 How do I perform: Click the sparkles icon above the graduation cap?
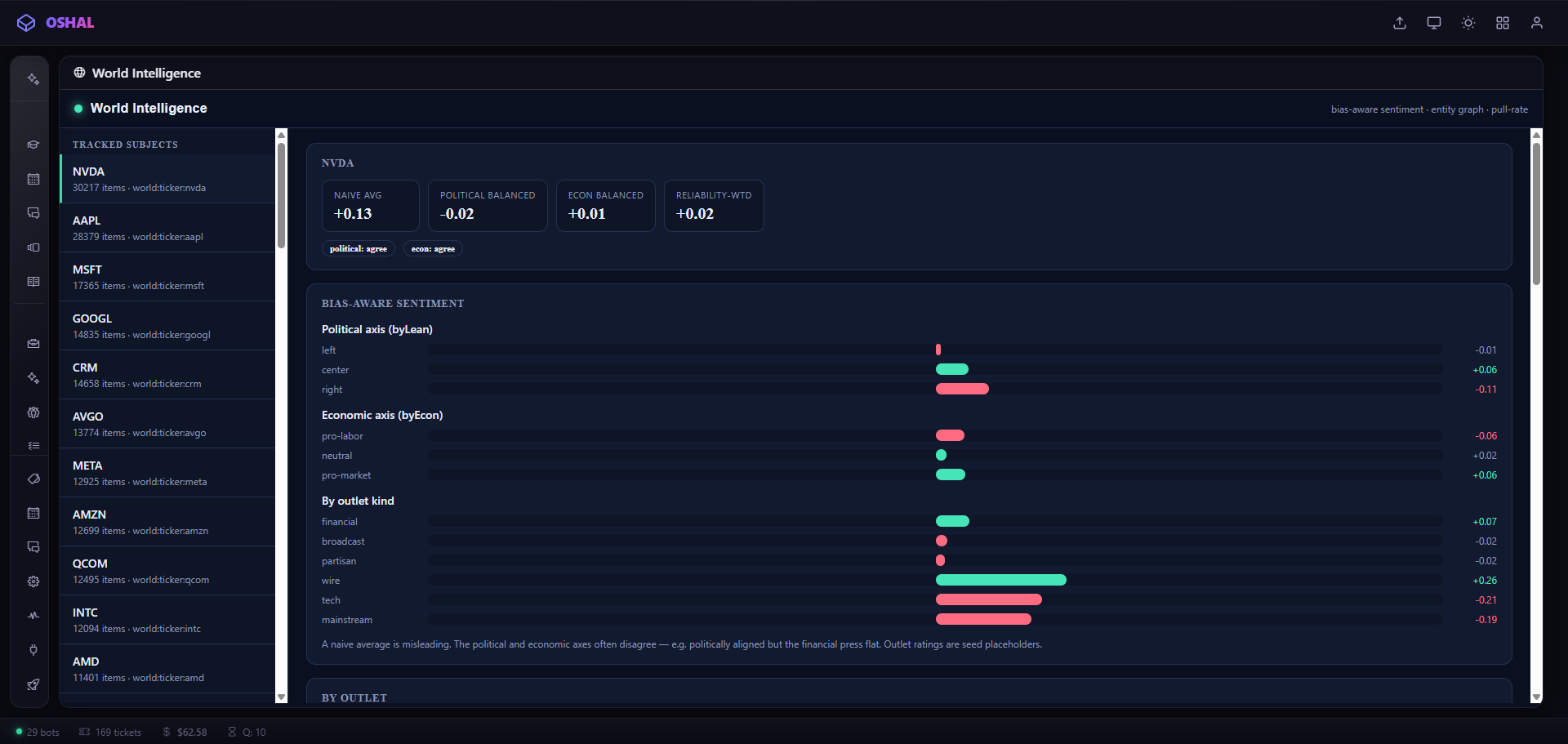pyautogui.click(x=33, y=79)
